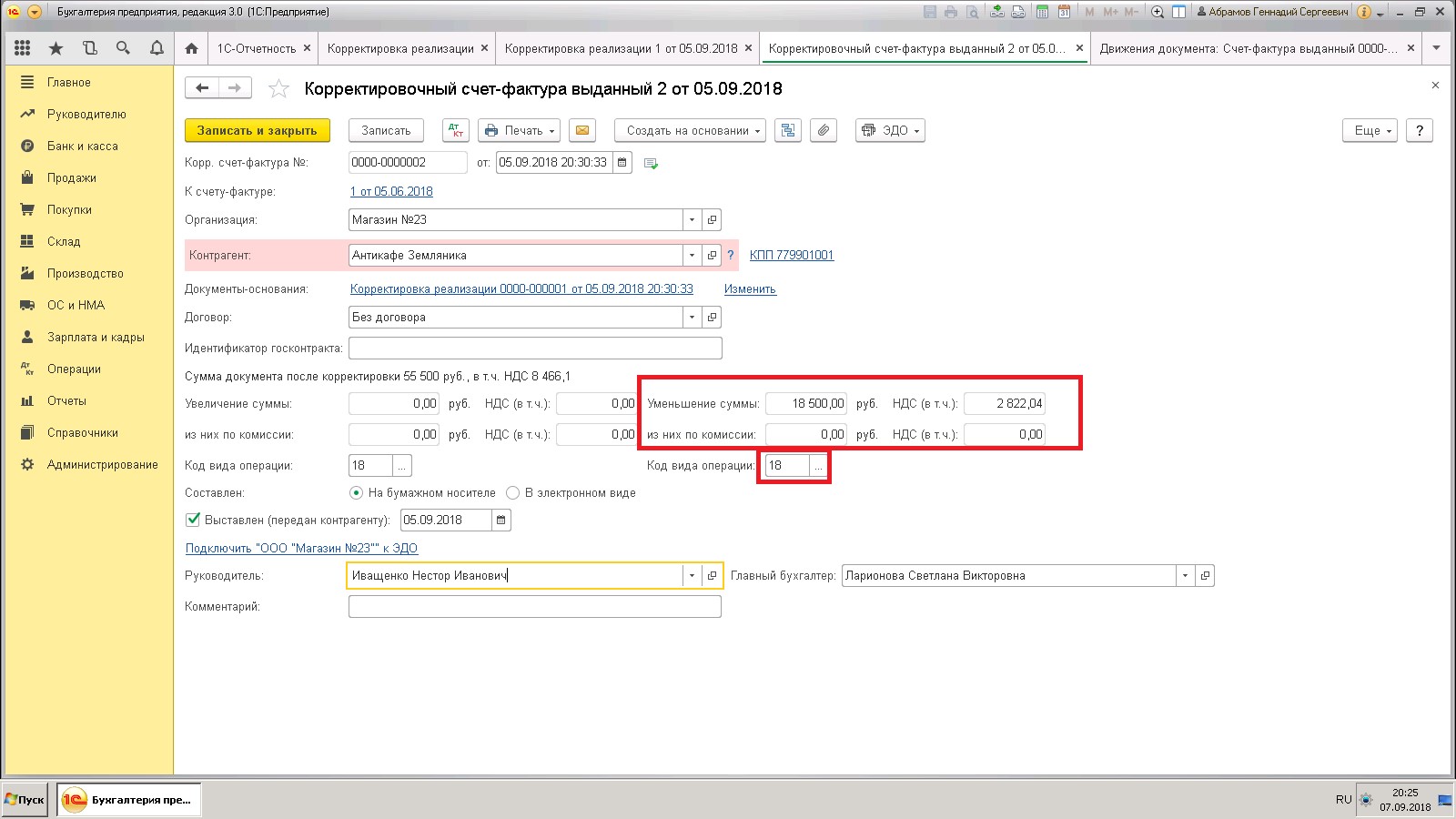
Task: Select В электронном виде option
Action: point(512,492)
